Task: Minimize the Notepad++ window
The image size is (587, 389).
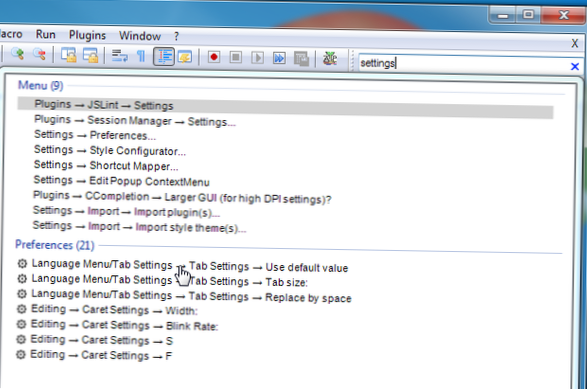Action: (502, 15)
